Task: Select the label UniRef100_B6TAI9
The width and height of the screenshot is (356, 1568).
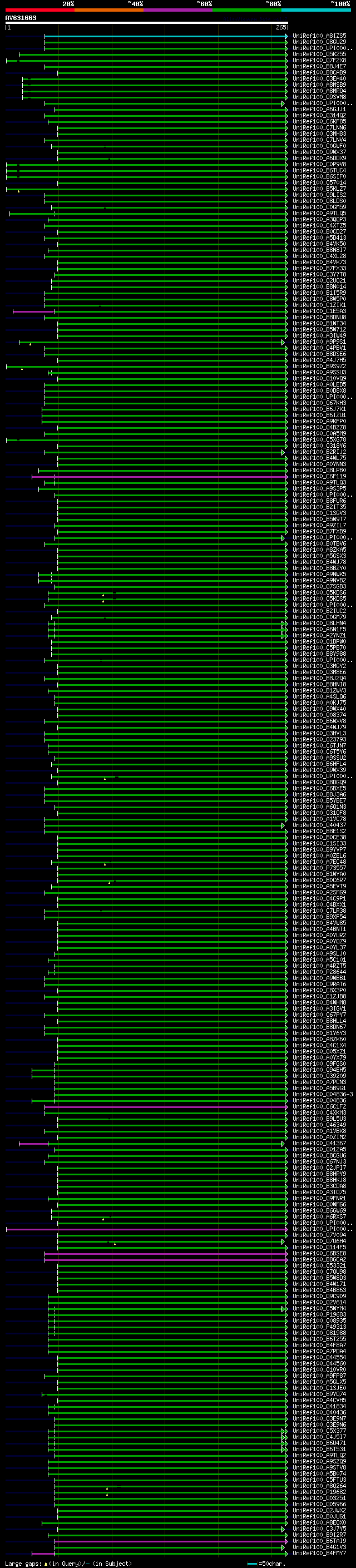Action: [x=319, y=1541]
